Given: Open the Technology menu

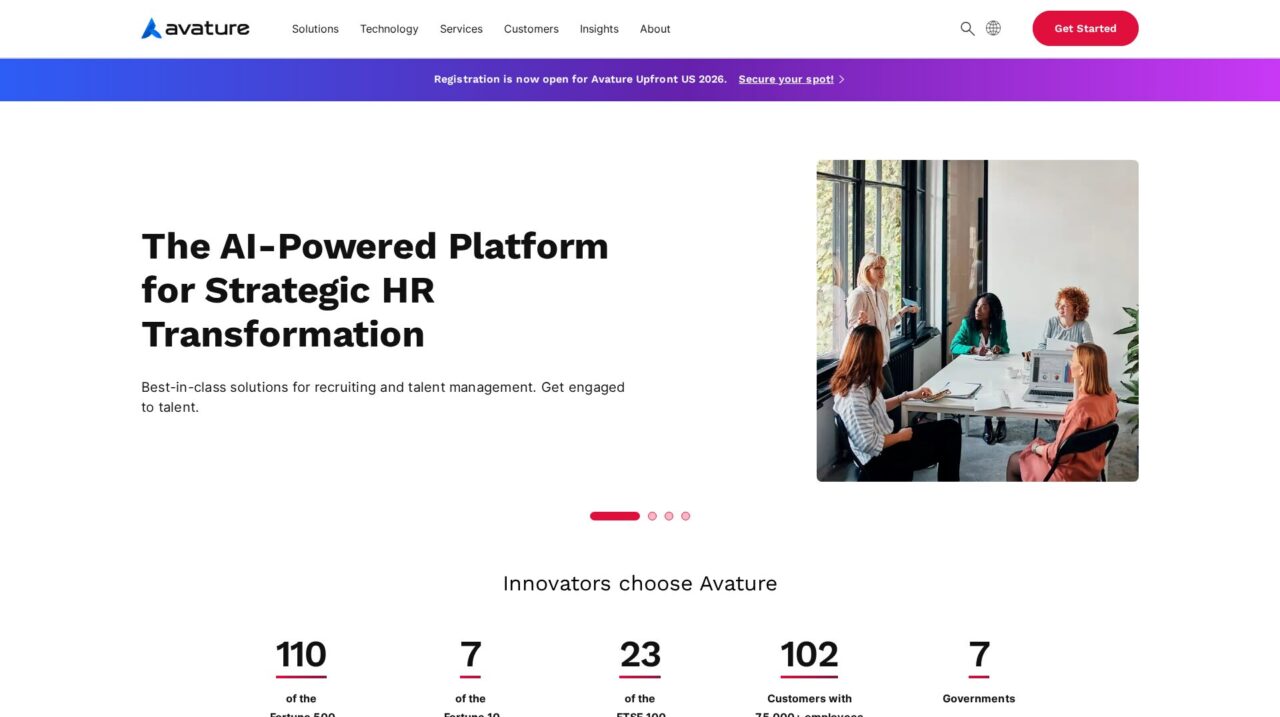Looking at the screenshot, I should coord(389,29).
